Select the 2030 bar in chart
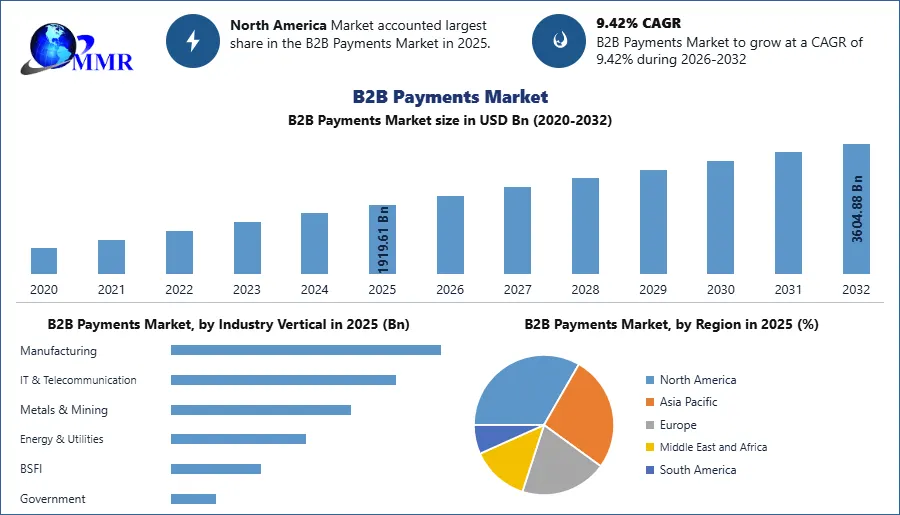 [x=720, y=218]
